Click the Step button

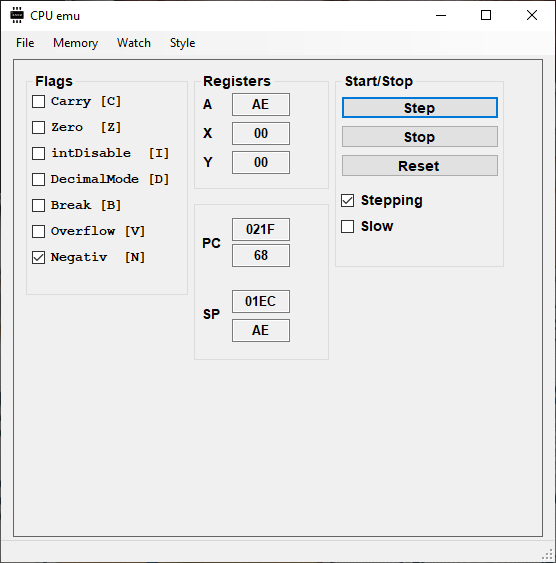(x=420, y=108)
